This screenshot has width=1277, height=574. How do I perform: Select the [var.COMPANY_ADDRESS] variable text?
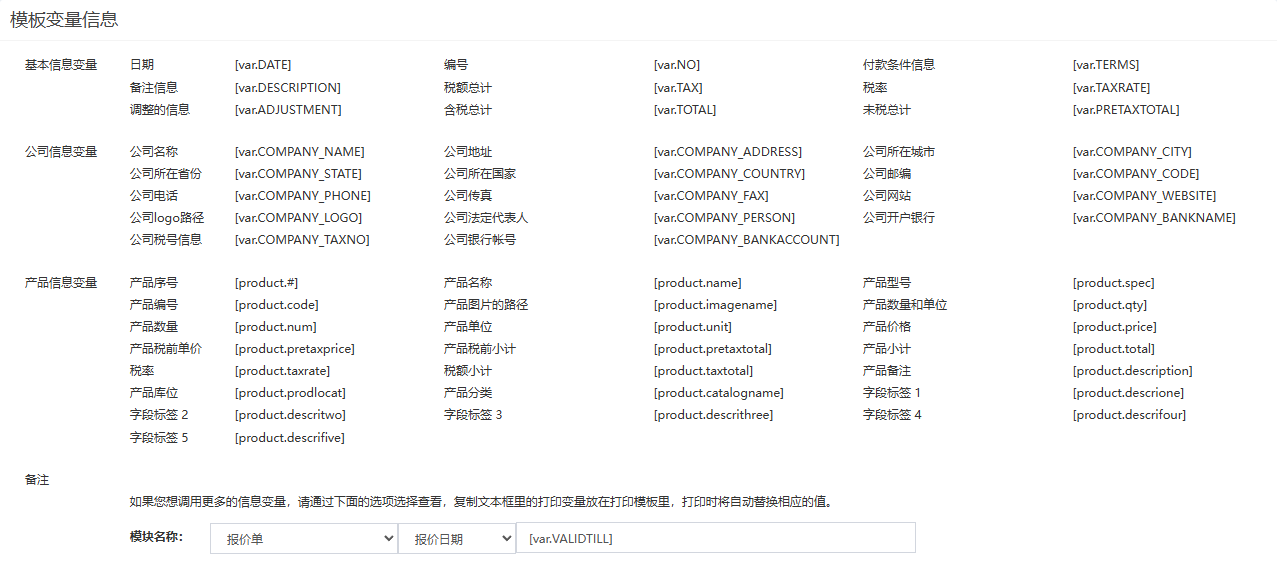coord(728,152)
